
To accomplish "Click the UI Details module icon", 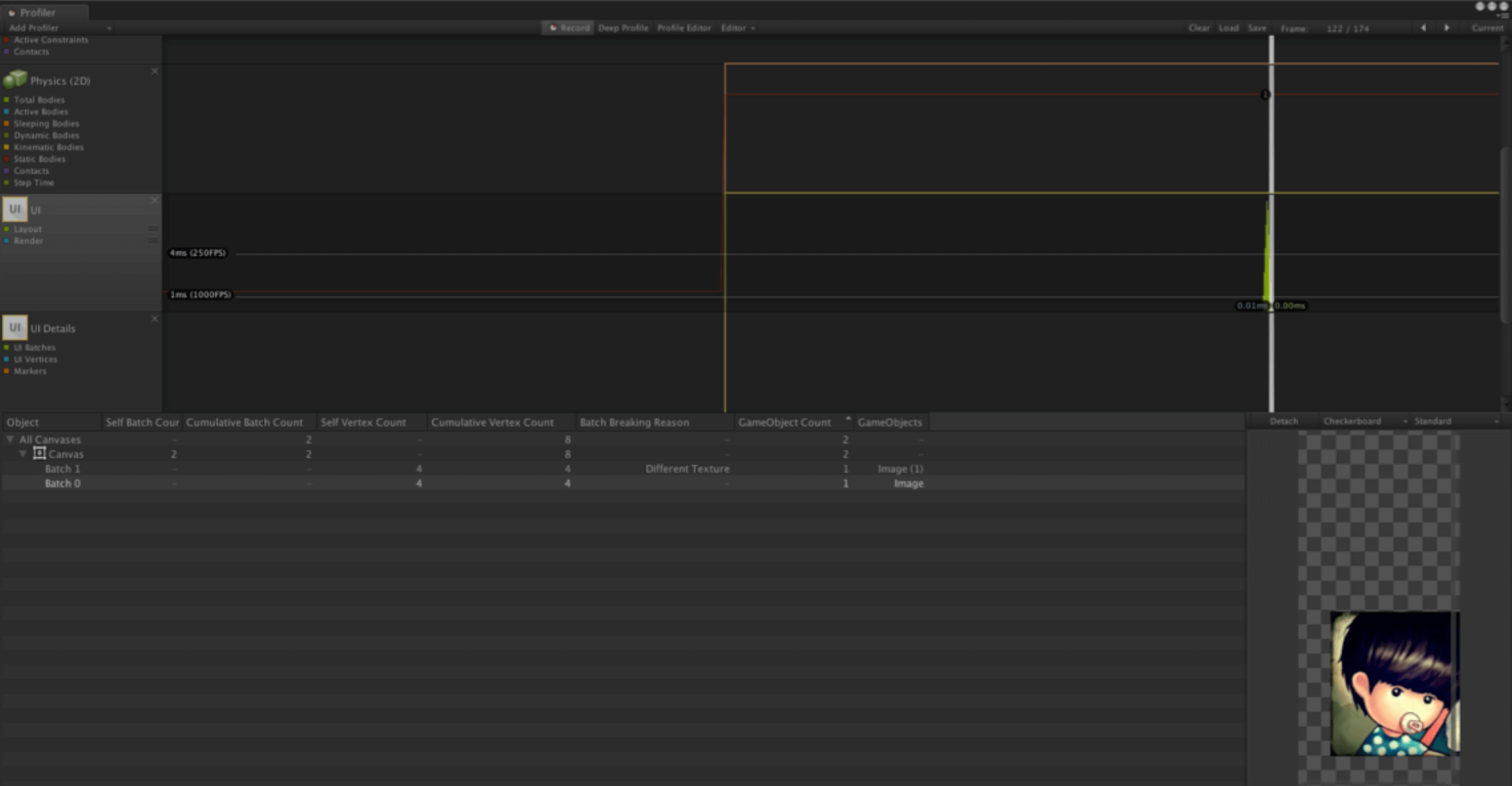I will pyautogui.click(x=15, y=327).
